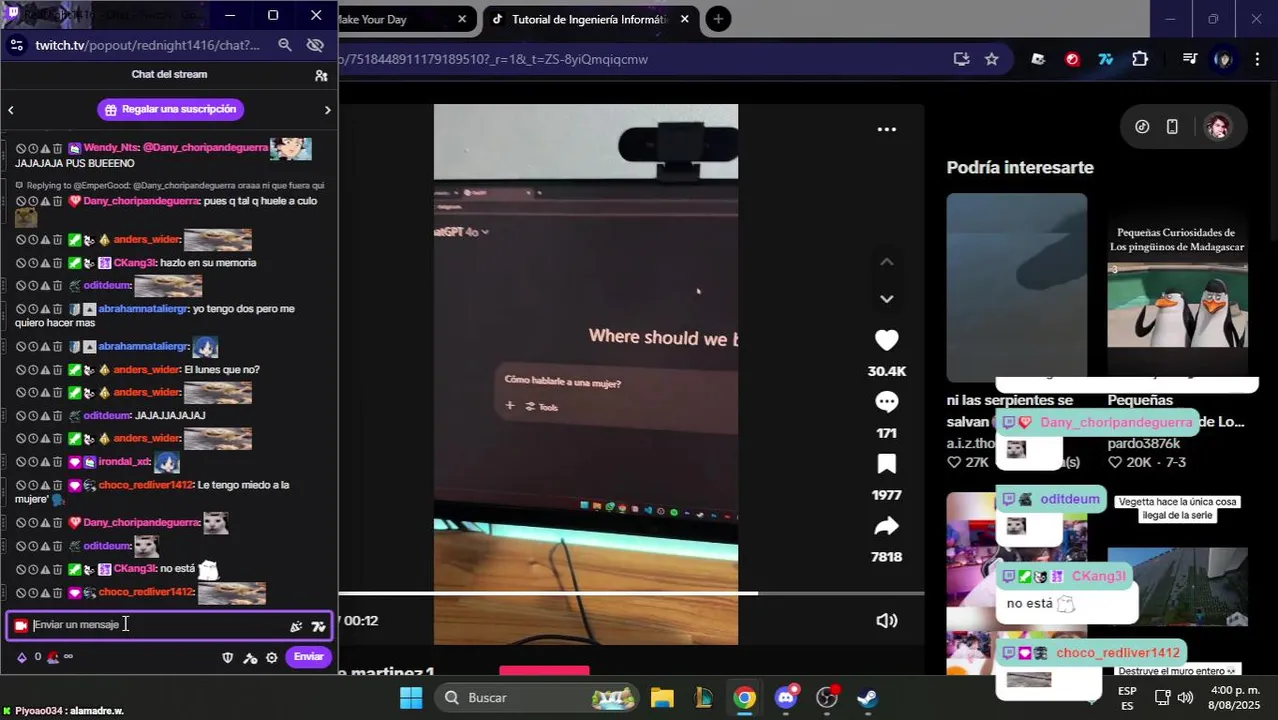Click the 7TV extension icon in Chrome toolbar
Screen dimensions: 1278x720
tap(1106, 59)
